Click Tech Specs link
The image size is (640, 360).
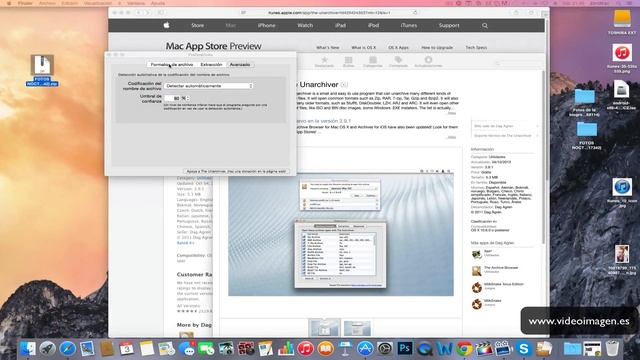click(476, 48)
